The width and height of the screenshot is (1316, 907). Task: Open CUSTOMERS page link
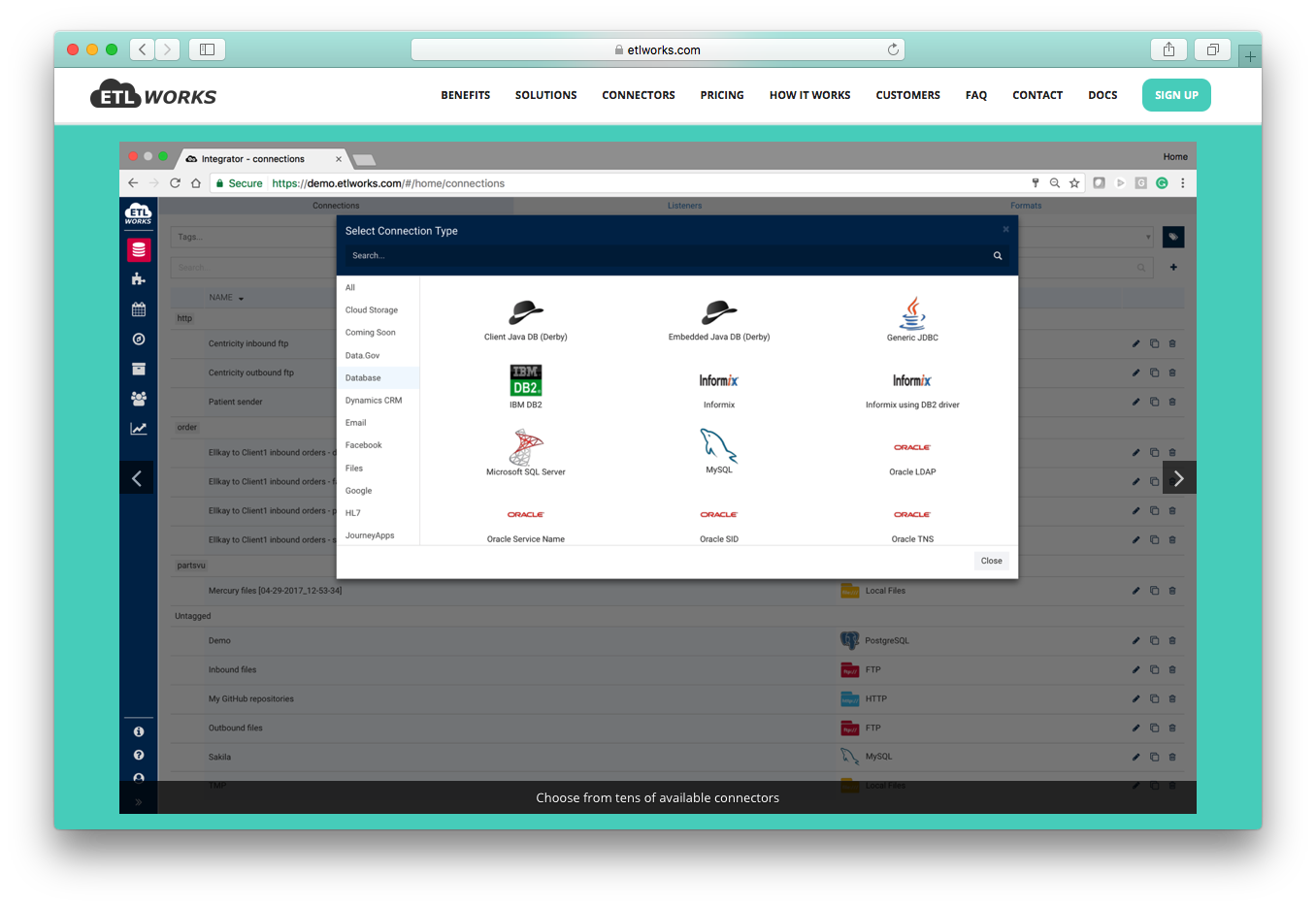click(x=907, y=95)
